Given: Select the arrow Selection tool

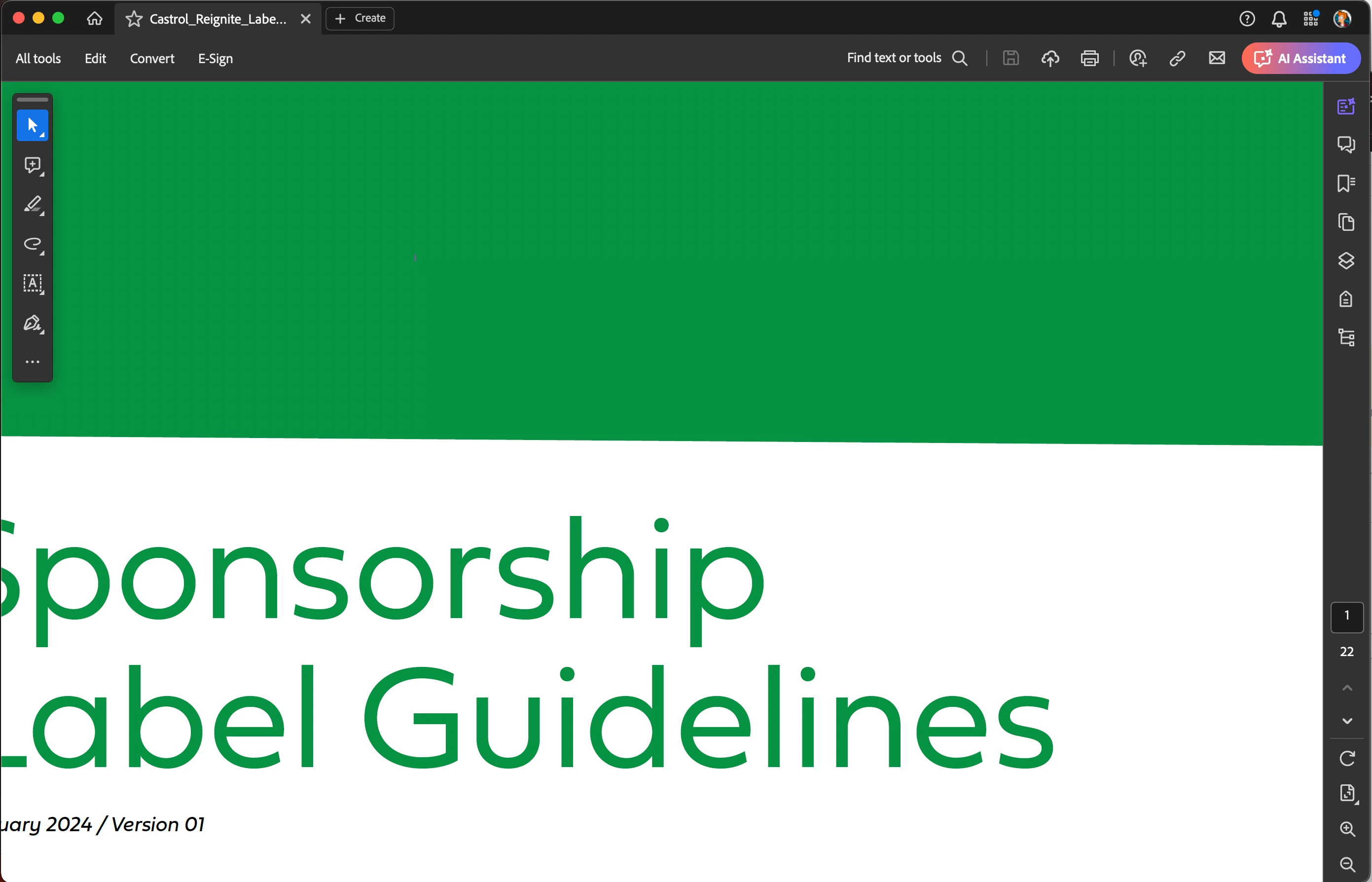Looking at the screenshot, I should [x=32, y=125].
